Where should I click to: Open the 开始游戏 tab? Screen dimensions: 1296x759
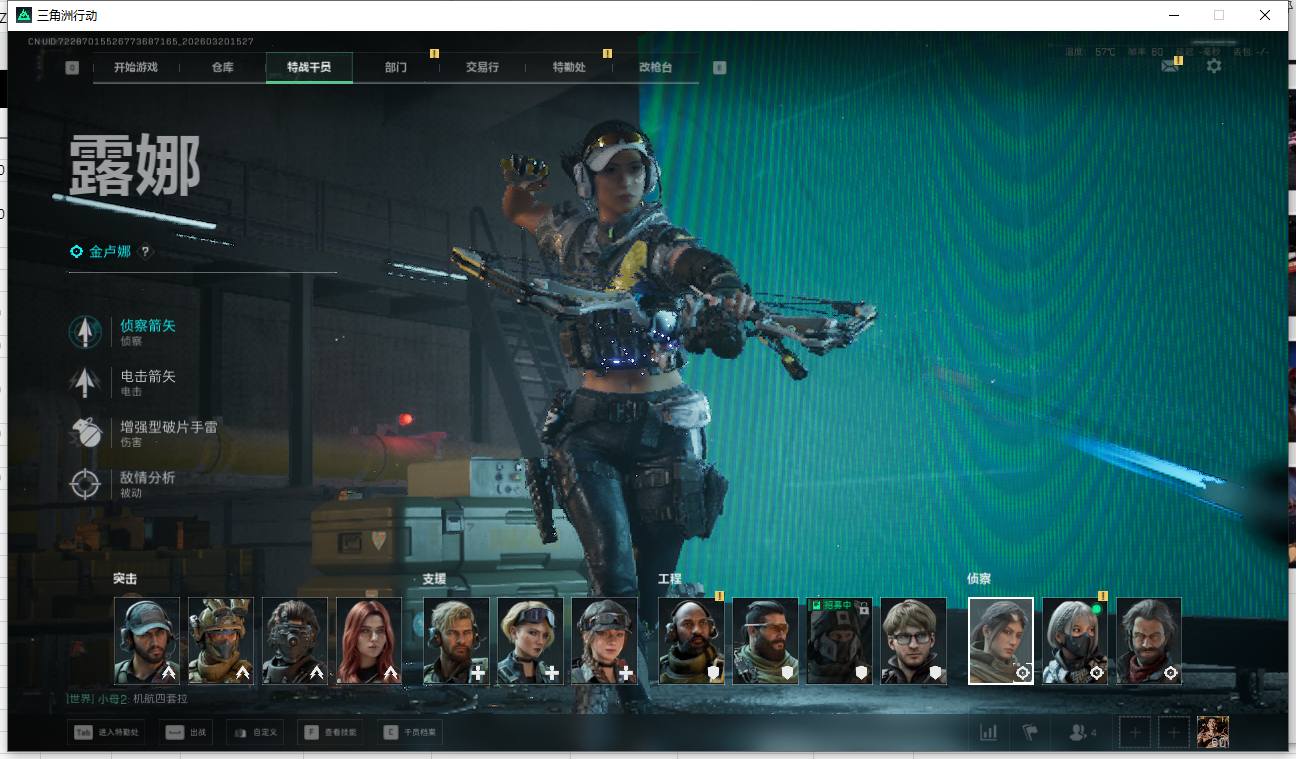(x=136, y=67)
